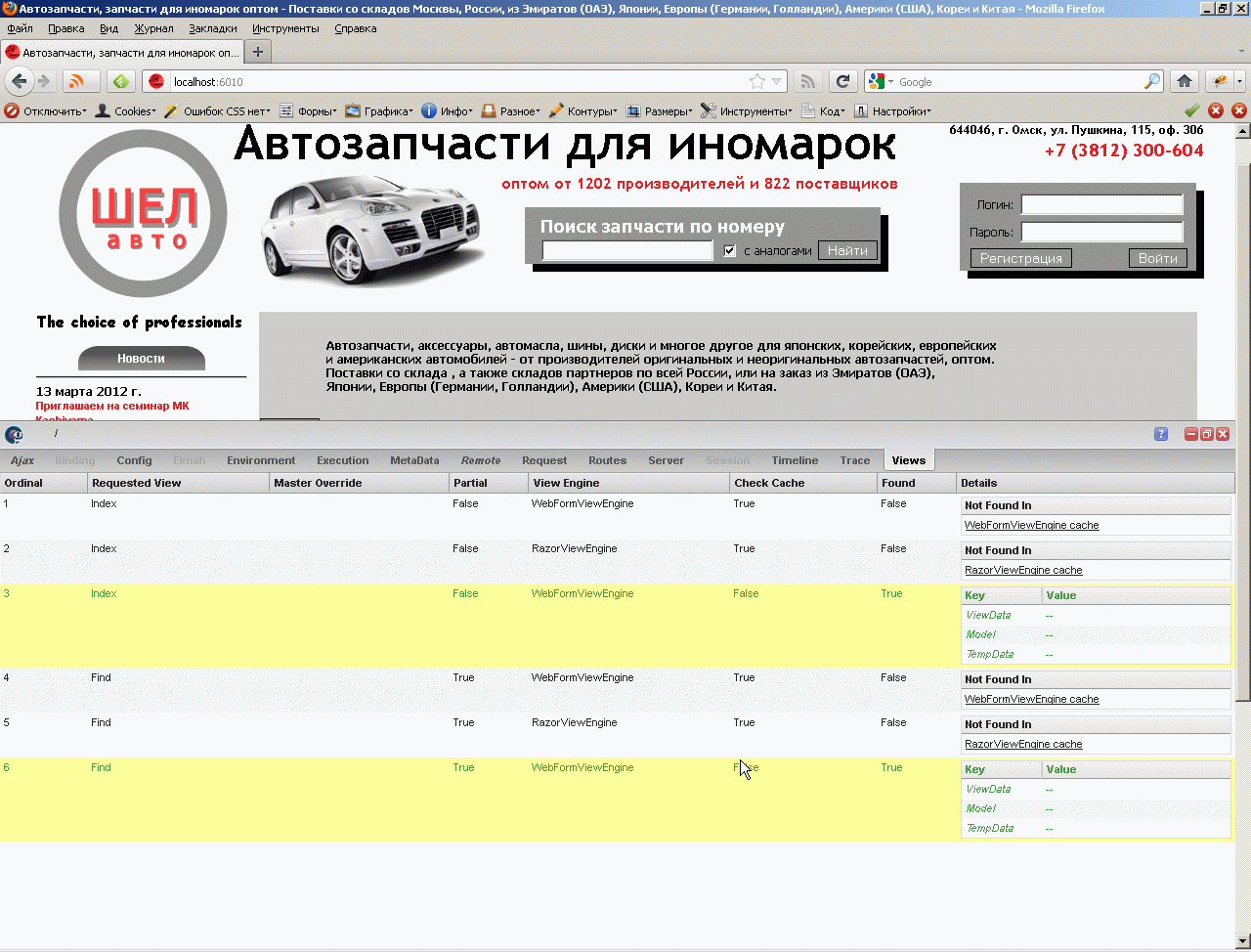Click the Пароль input field

pos(1102,232)
